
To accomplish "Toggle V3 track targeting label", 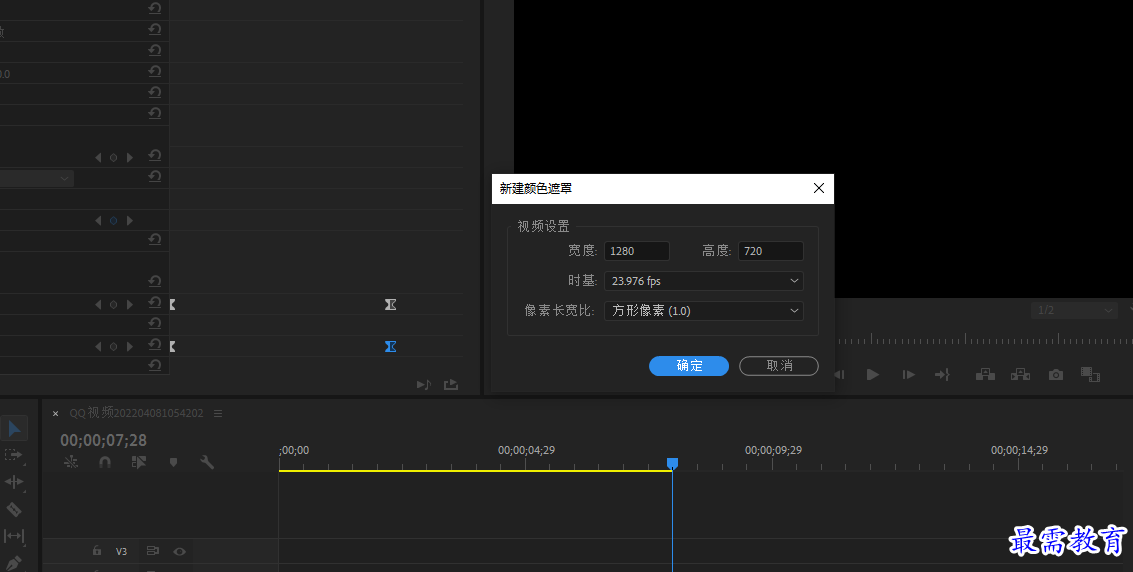I will [x=121, y=551].
